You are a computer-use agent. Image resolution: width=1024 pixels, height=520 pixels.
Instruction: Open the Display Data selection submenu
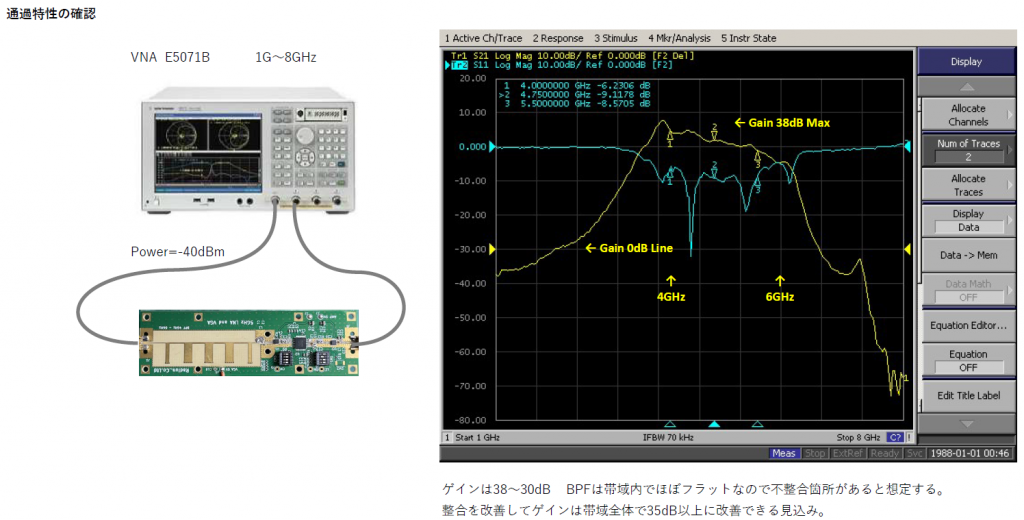[967, 221]
